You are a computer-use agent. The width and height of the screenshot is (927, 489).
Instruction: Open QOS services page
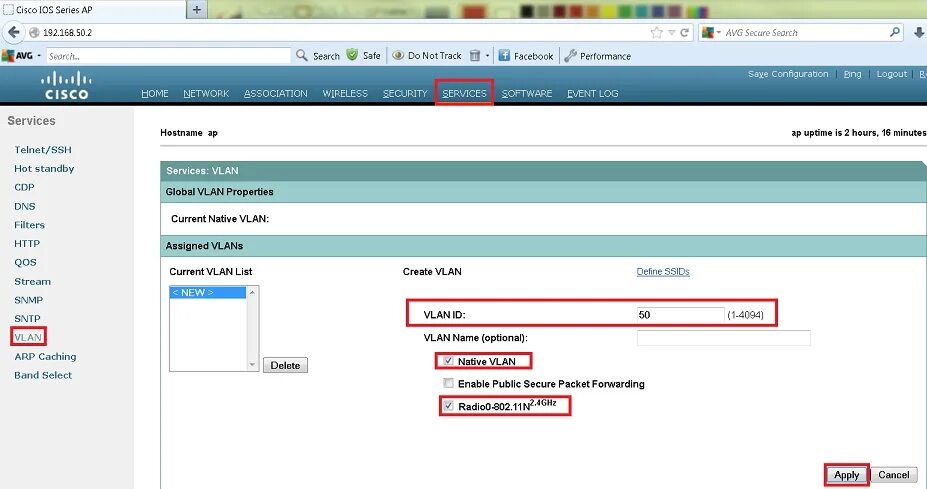click(25, 262)
